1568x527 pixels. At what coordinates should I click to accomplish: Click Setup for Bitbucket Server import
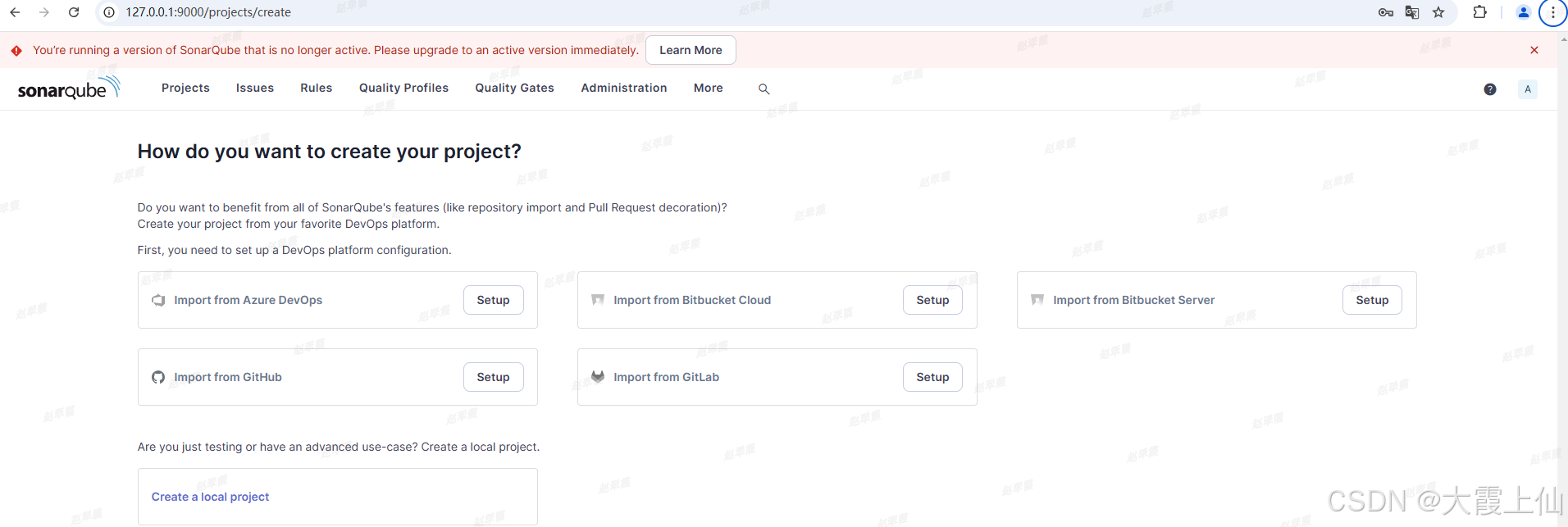(1372, 300)
